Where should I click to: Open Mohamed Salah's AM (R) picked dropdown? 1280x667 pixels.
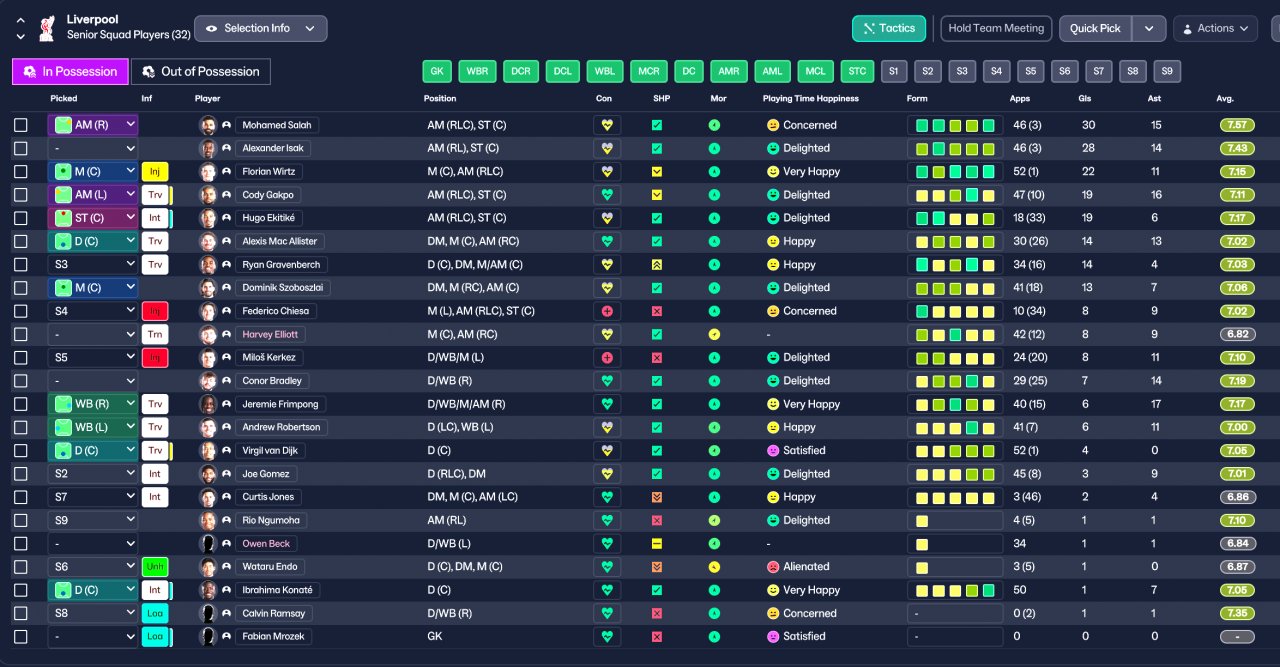click(93, 125)
